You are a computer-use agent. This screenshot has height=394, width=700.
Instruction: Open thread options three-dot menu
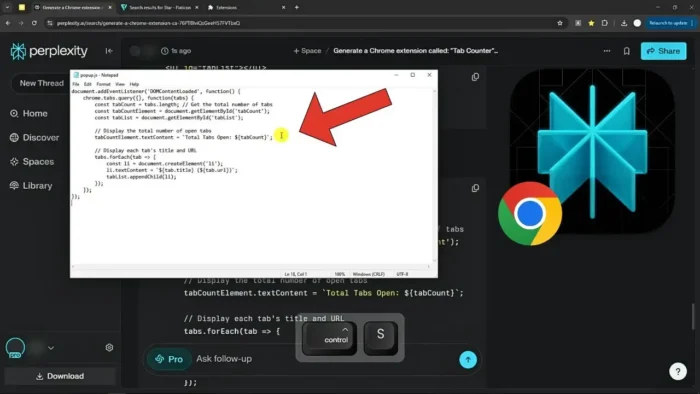(607, 51)
